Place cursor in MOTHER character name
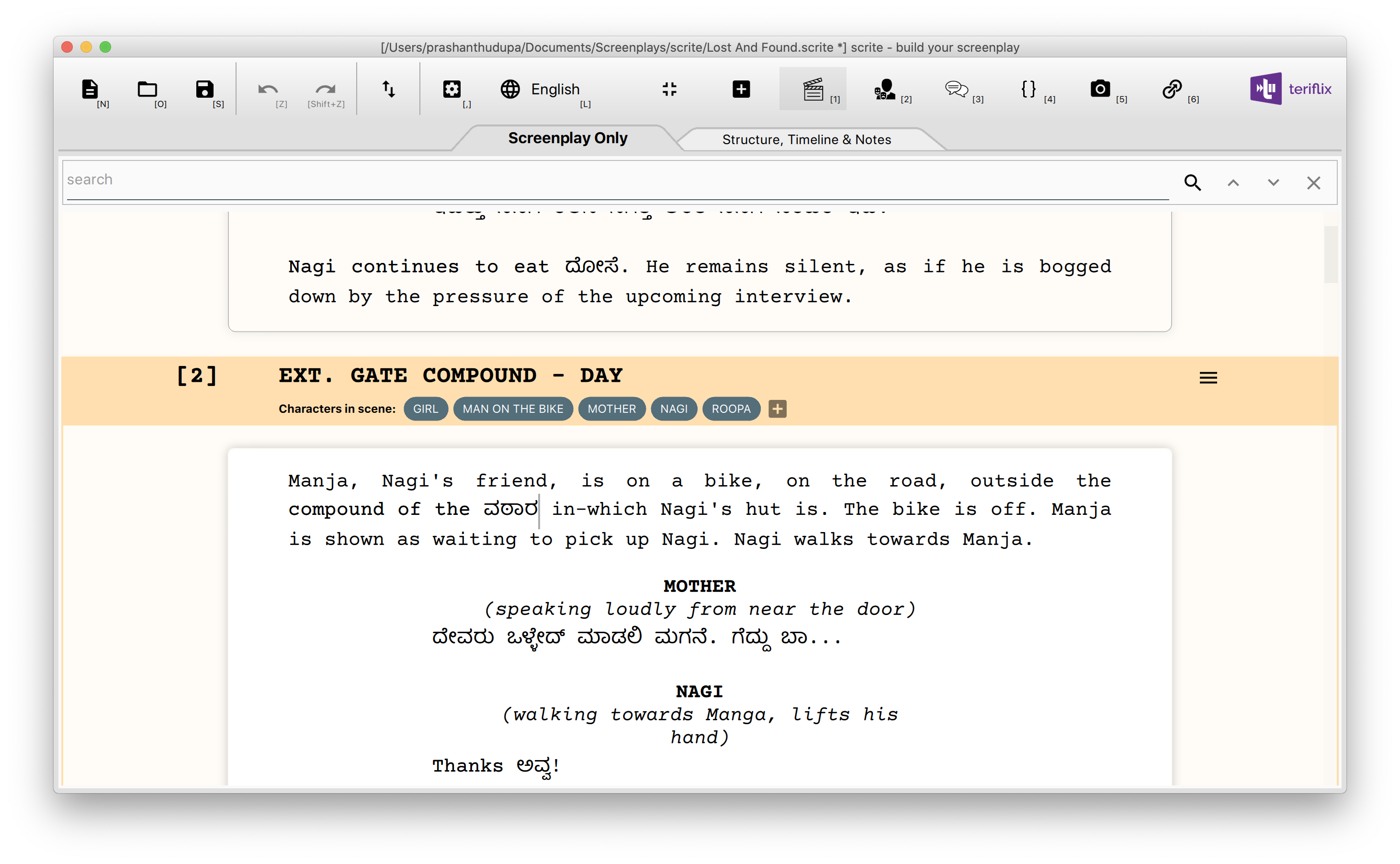Viewport: 1400px width, 864px height. 700,586
